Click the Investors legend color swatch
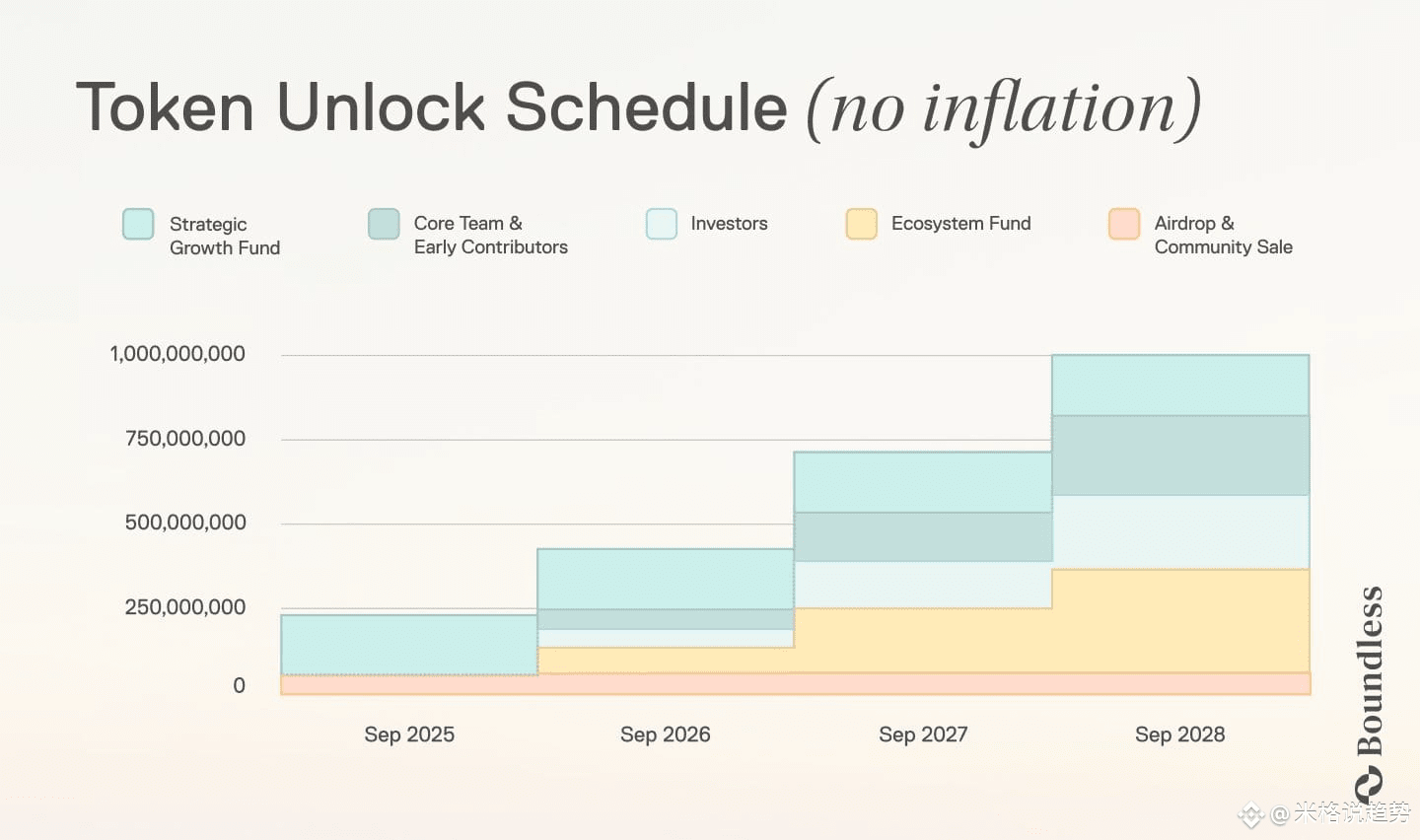1420x840 pixels. (662, 224)
